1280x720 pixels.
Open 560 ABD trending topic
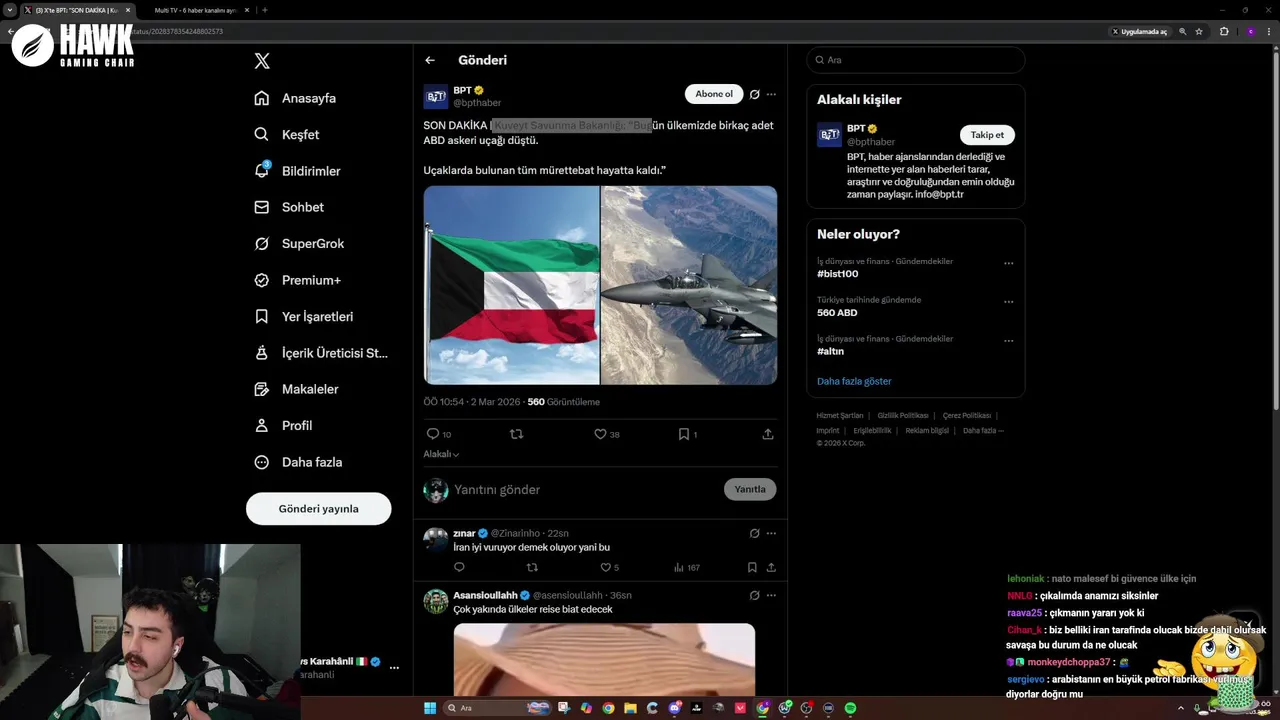click(x=837, y=313)
